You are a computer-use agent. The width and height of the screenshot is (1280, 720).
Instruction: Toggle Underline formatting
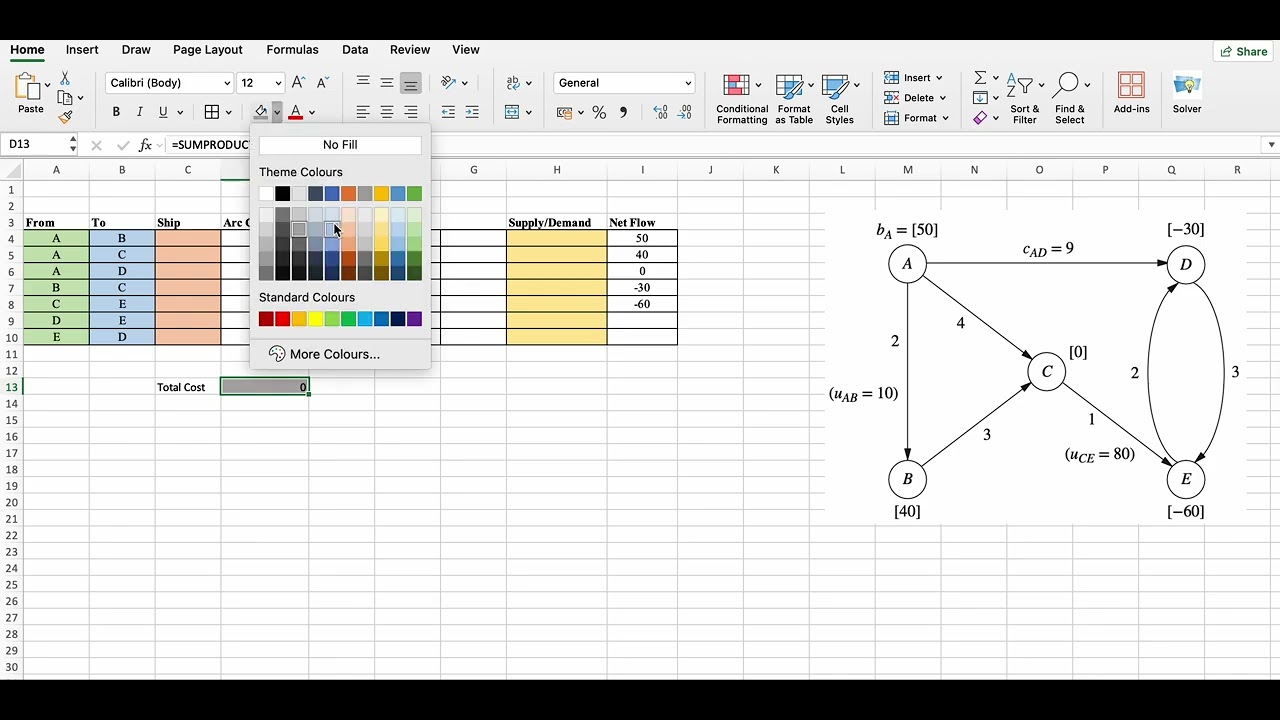pyautogui.click(x=163, y=112)
